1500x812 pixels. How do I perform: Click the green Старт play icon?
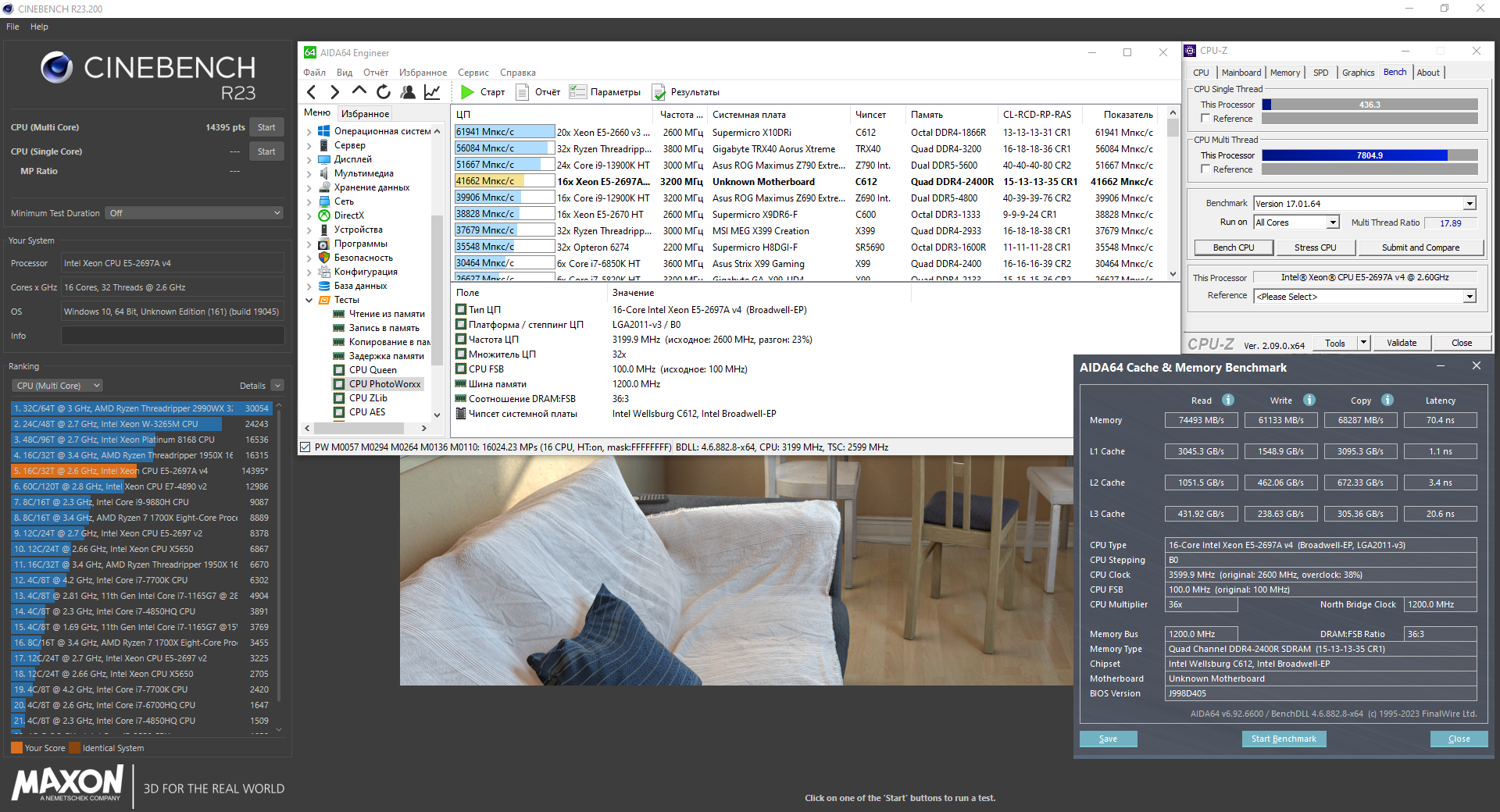pyautogui.click(x=467, y=92)
